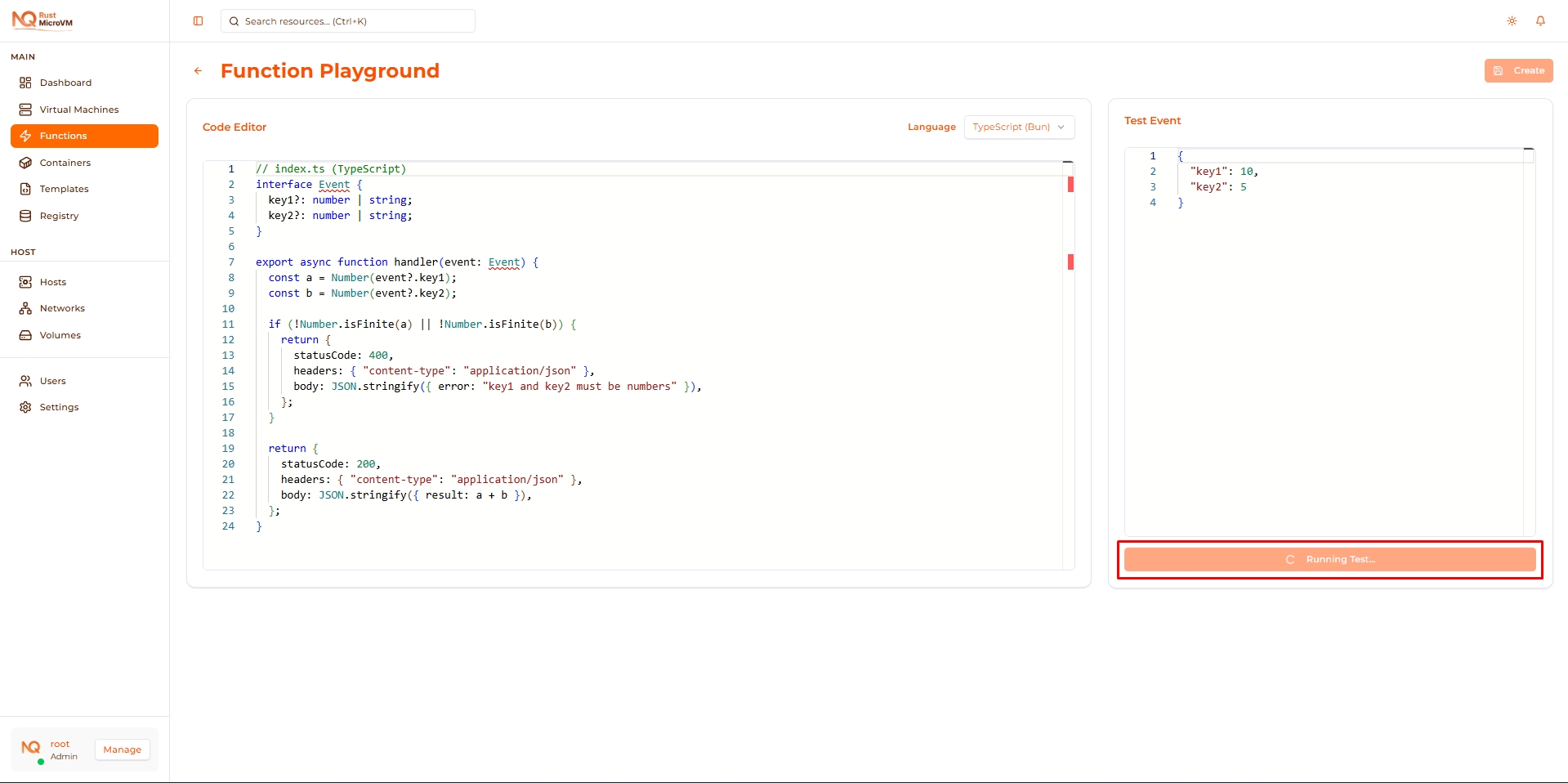
Task: Click the Running Test button
Action: coord(1329,560)
